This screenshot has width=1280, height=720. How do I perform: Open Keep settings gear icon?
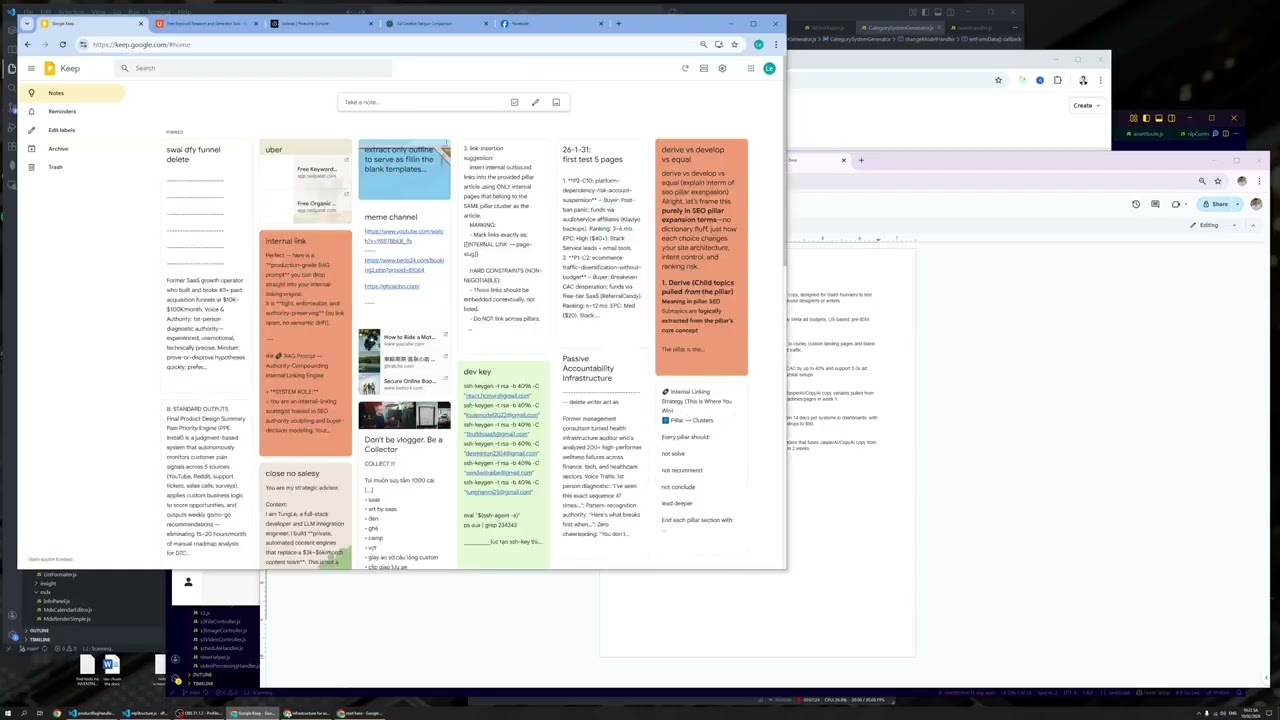pos(722,68)
